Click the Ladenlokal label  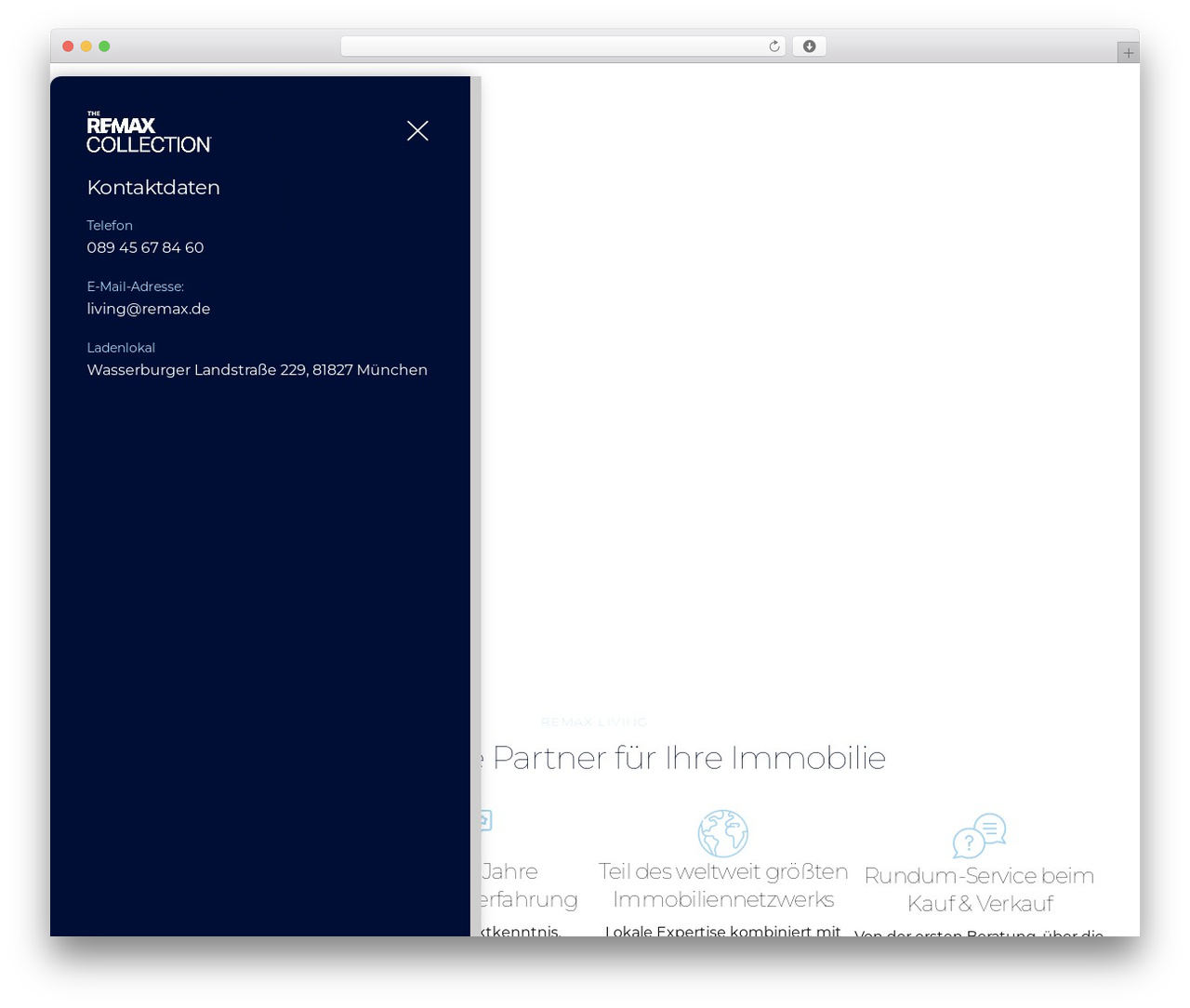point(121,348)
